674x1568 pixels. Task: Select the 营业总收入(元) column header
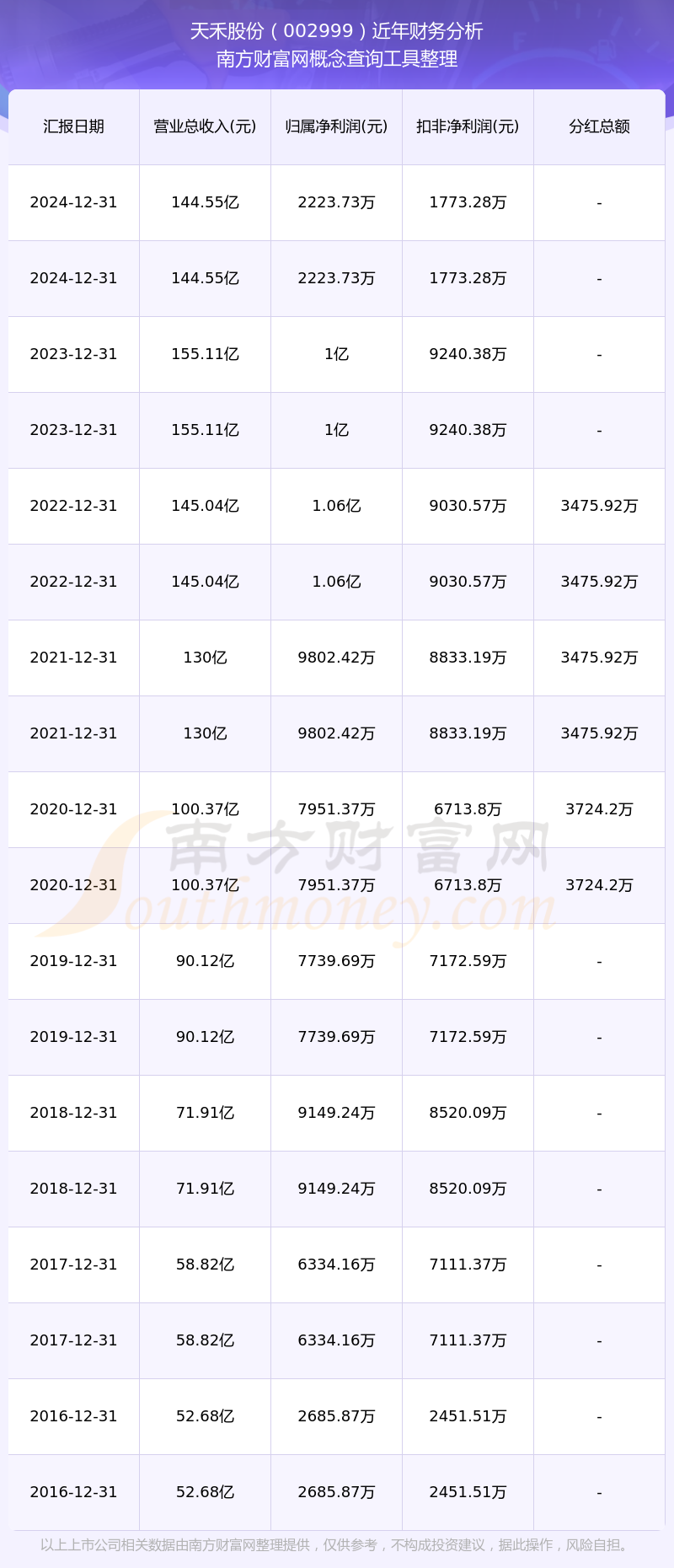pos(205,126)
